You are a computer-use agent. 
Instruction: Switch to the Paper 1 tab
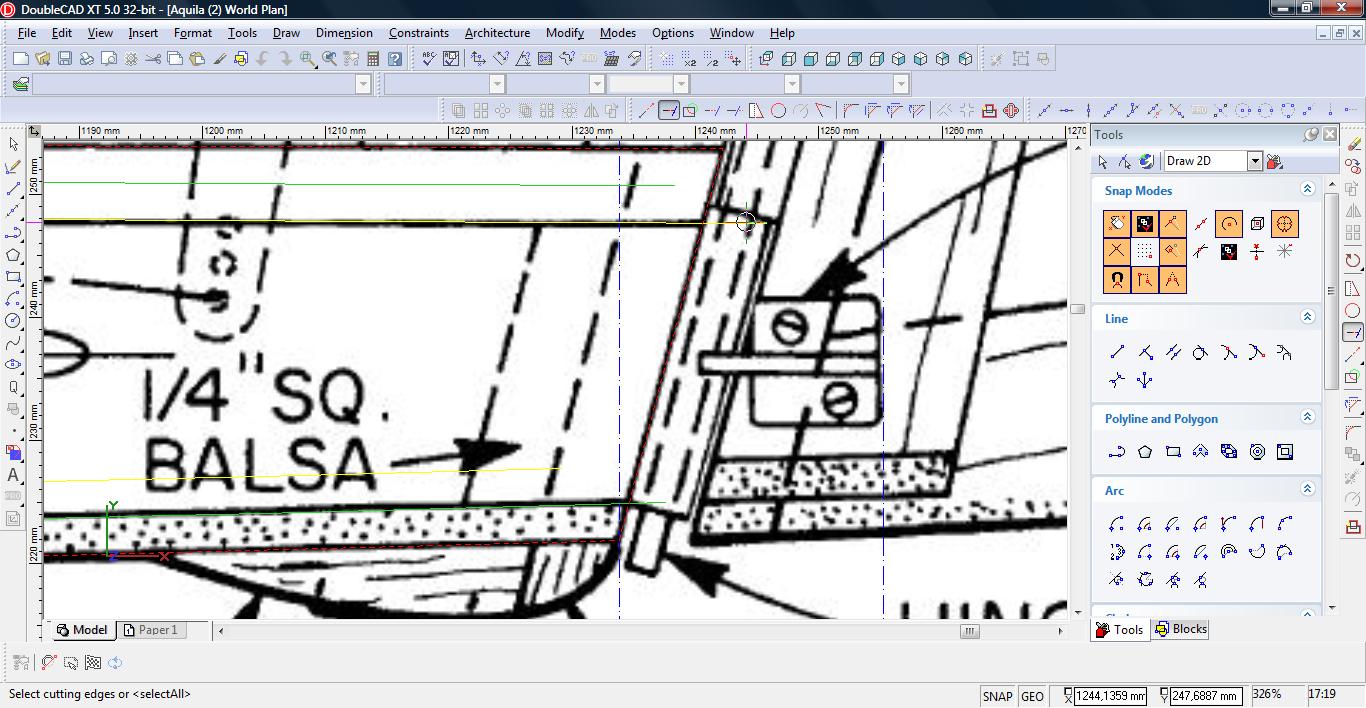pyautogui.click(x=151, y=630)
